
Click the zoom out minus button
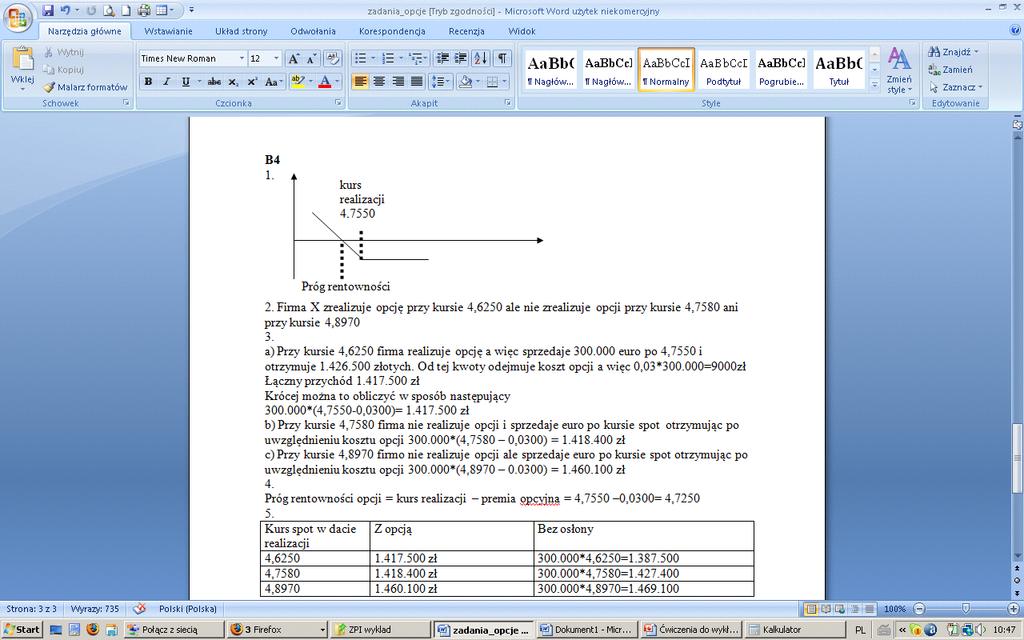(919, 609)
